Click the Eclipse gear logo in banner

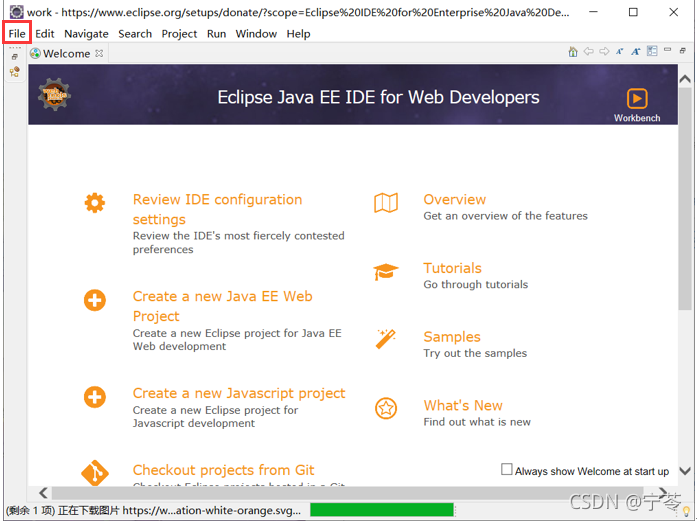pos(54,94)
